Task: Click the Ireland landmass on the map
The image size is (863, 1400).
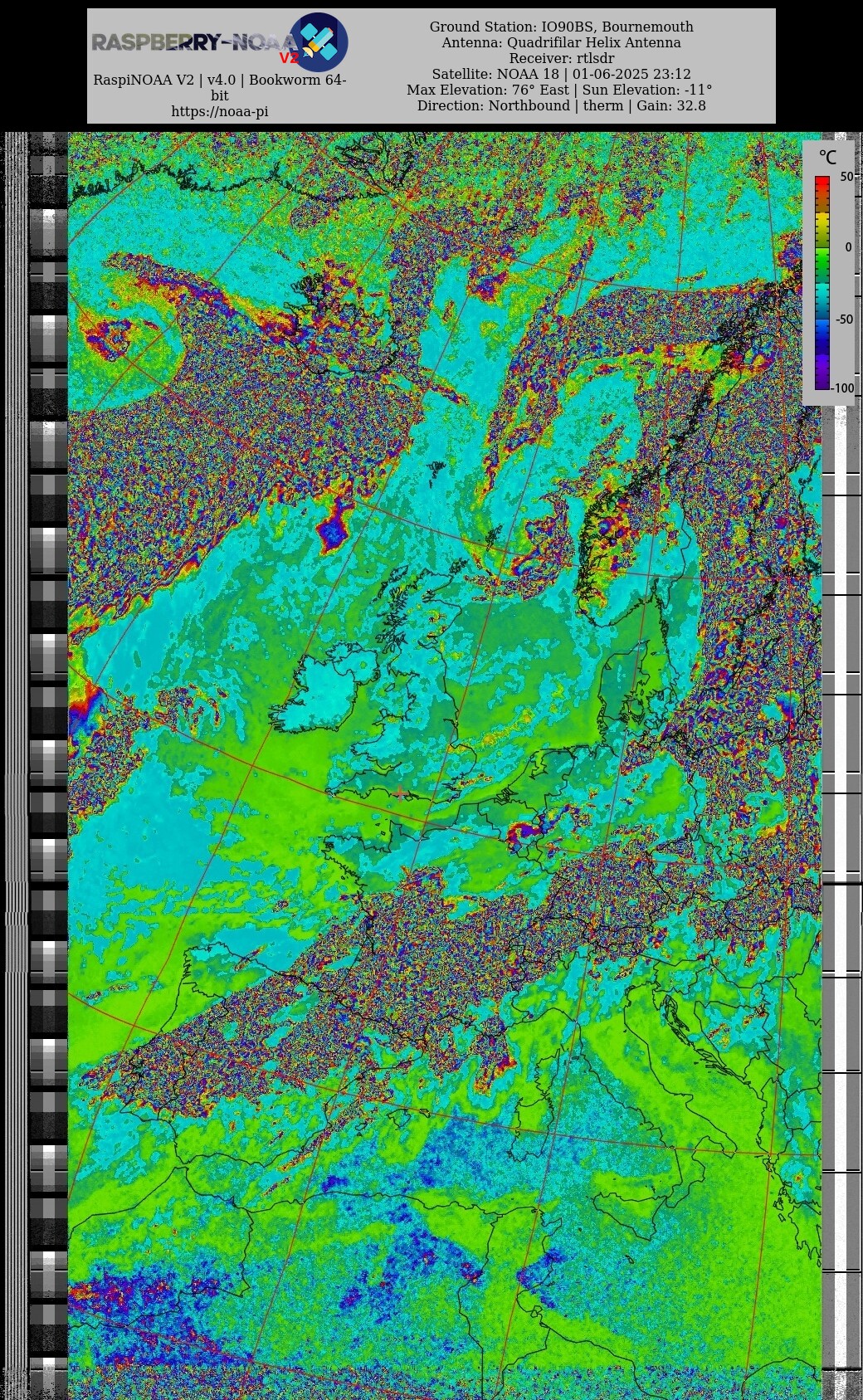Action: pyautogui.click(x=325, y=685)
